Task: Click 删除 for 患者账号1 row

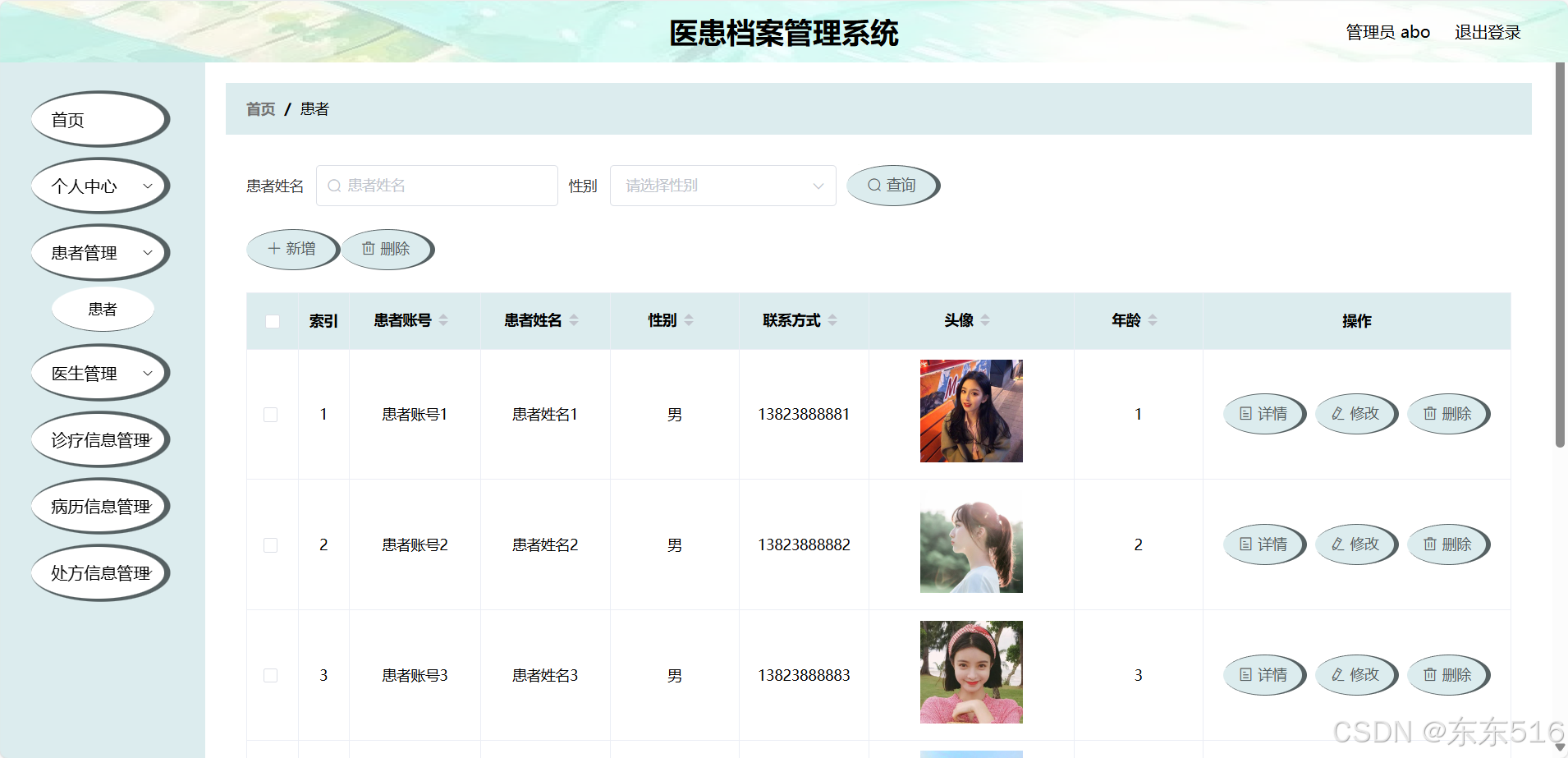Action: click(1448, 414)
